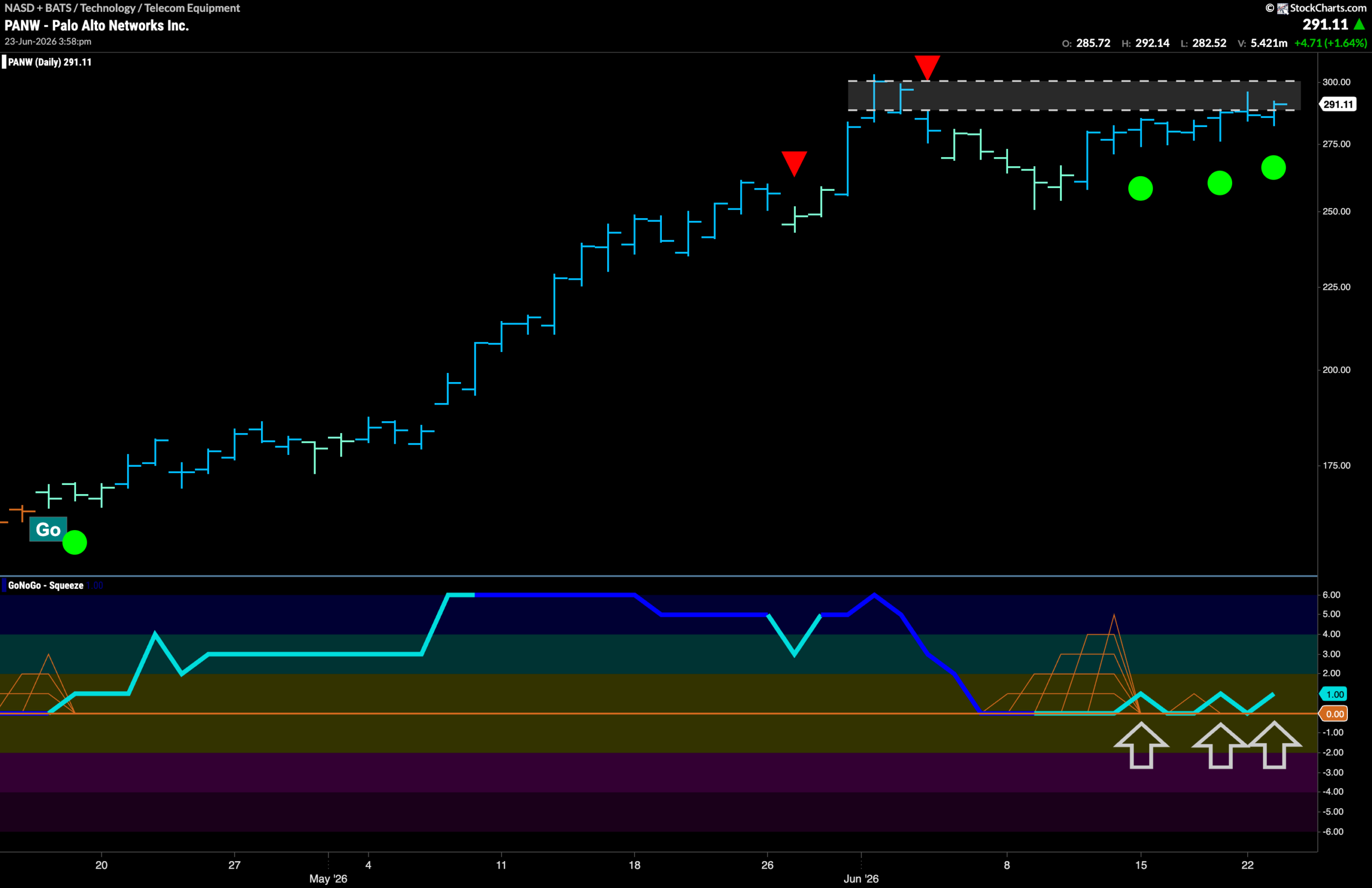Click the 18 date label on time axis
The width and height of the screenshot is (1372, 888).
point(634,865)
